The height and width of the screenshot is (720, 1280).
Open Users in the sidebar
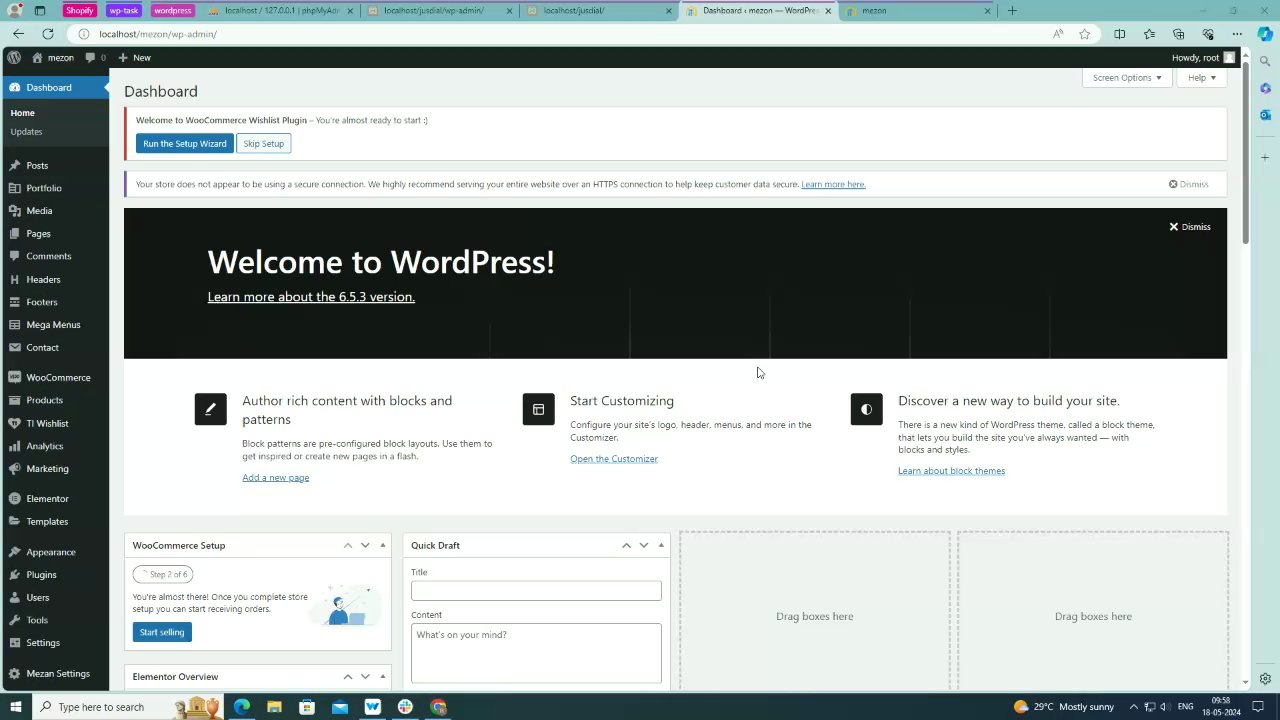(38, 598)
